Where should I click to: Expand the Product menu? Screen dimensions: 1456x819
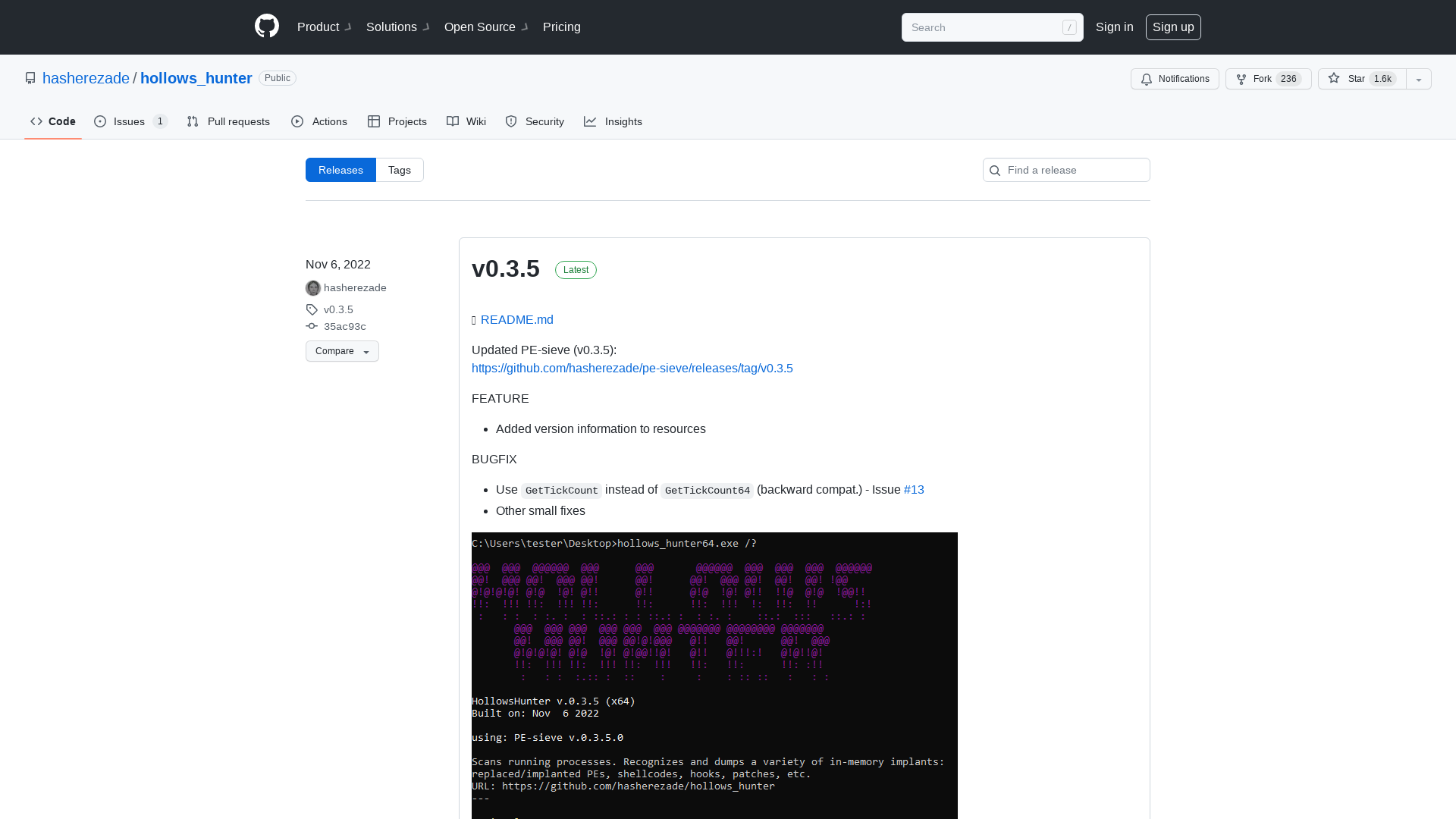tap(325, 27)
